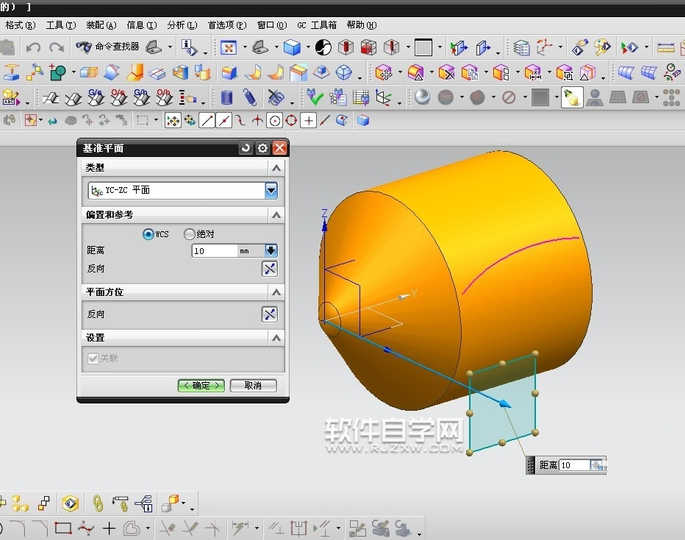Open the 工具 (Tools) menu

click(61, 24)
